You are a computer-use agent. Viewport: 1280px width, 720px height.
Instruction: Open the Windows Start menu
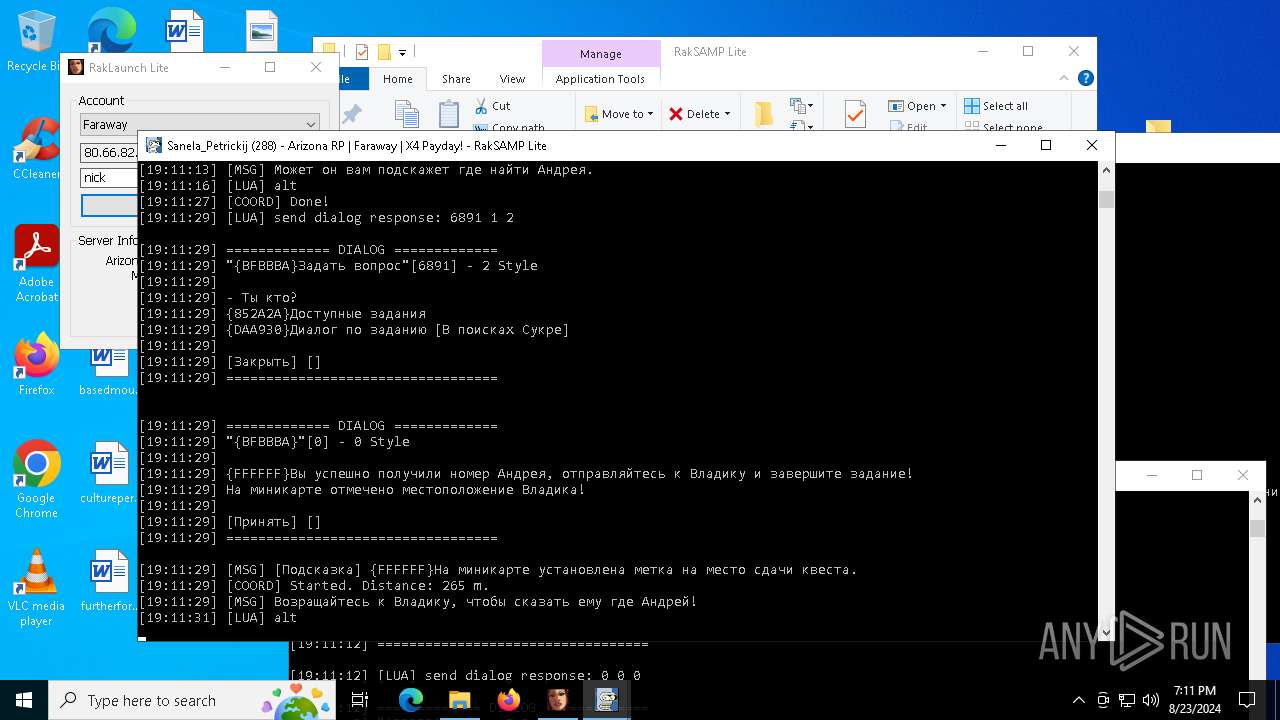23,700
